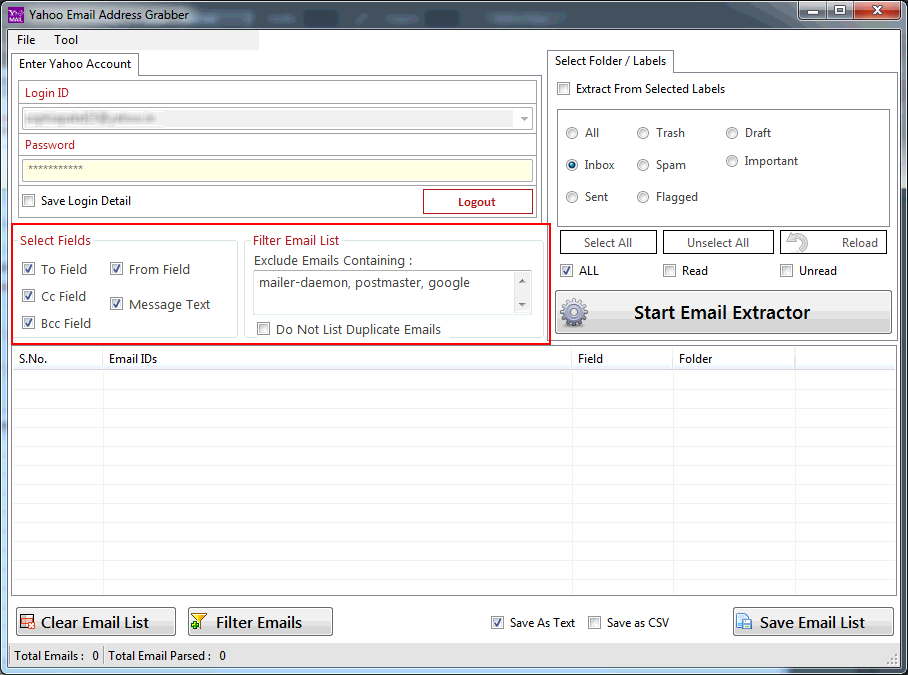
Task: Click the Unselect All button
Action: 718,243
